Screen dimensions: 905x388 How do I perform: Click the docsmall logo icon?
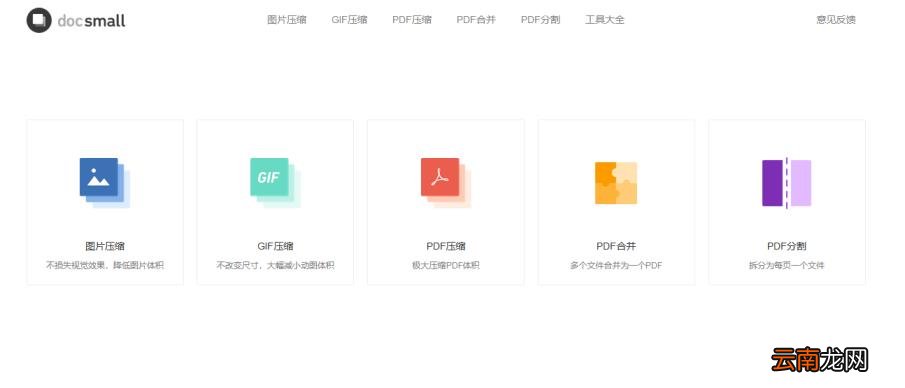click(39, 20)
